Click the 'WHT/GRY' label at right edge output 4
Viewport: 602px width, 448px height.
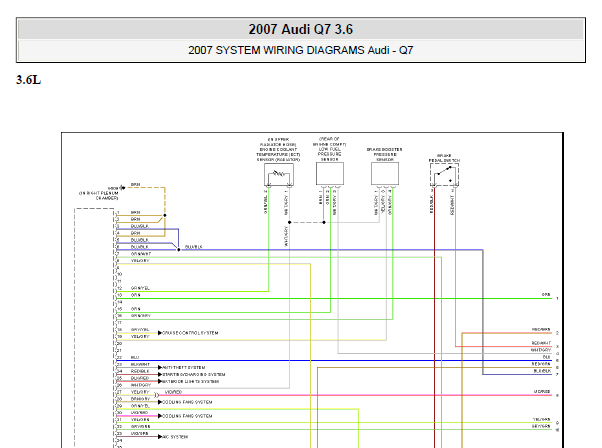click(541, 350)
